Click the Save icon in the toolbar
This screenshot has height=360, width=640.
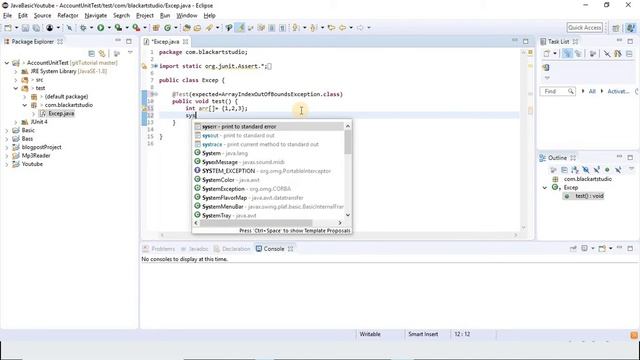pos(25,28)
